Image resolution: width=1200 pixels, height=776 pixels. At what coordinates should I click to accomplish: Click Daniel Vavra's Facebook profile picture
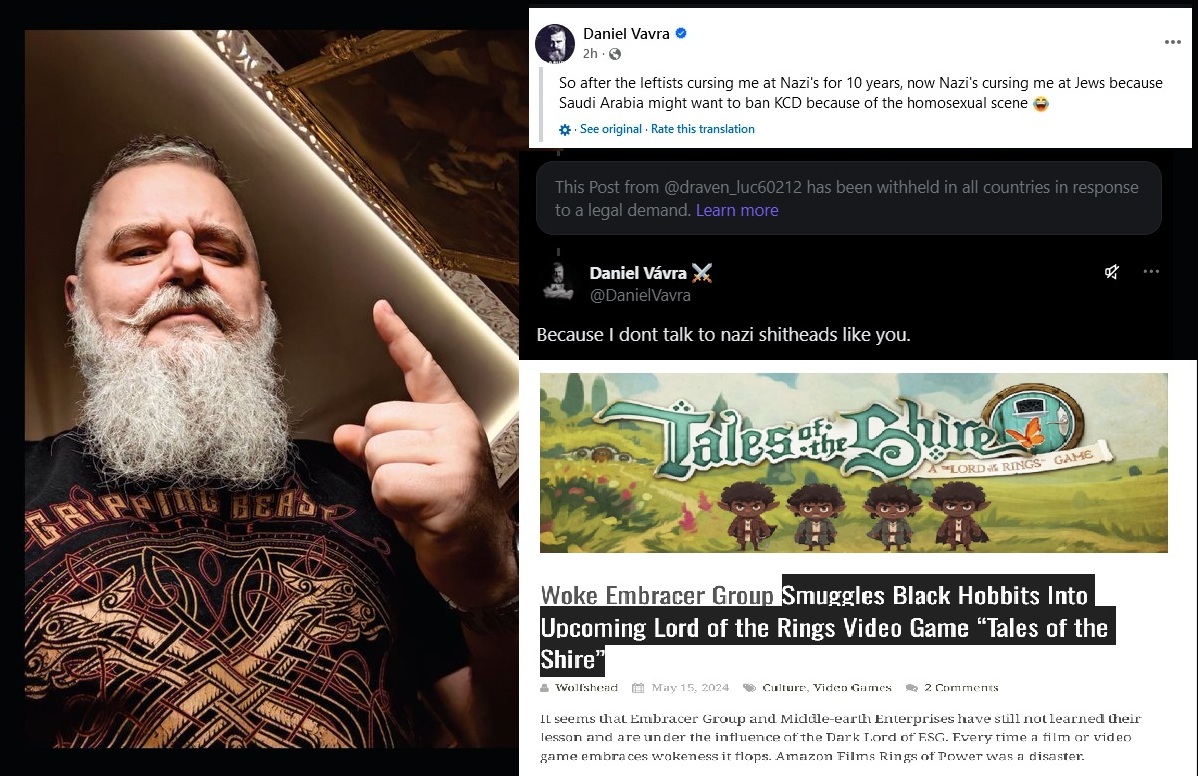555,43
